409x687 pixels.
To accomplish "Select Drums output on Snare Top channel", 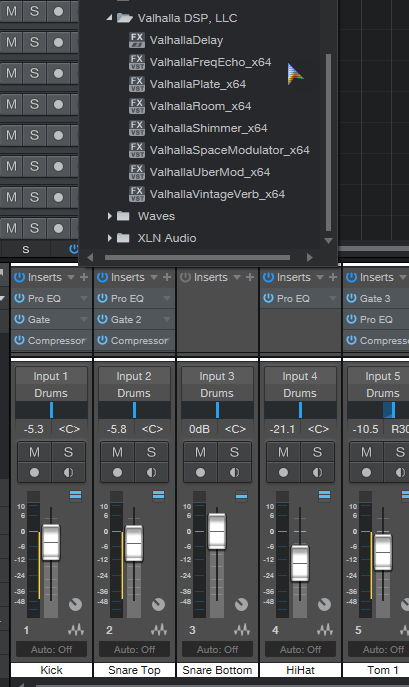I will 134,393.
